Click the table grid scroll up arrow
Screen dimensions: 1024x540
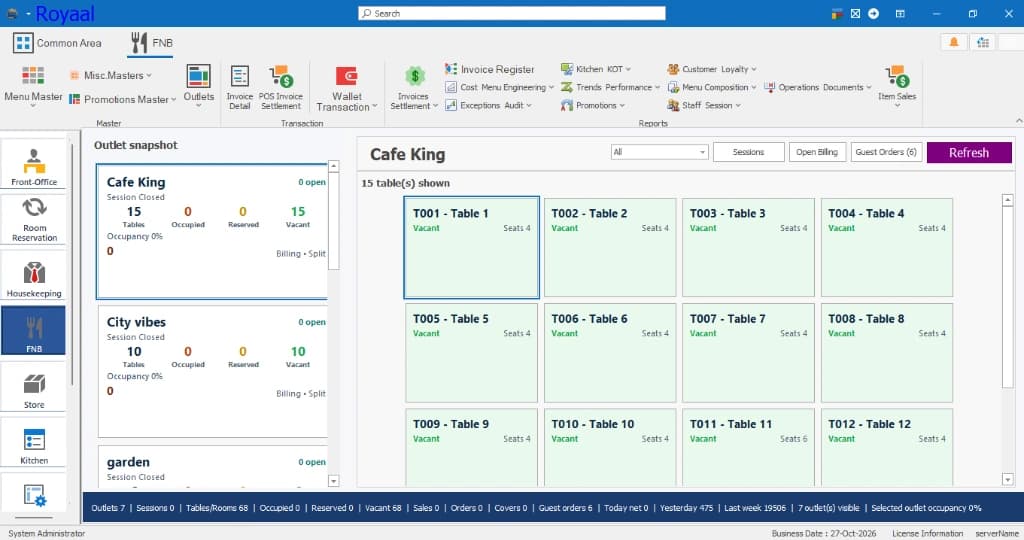(1008, 200)
